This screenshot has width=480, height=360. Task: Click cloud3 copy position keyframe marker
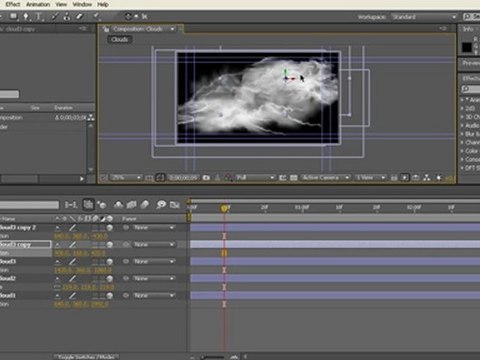(x=224, y=253)
